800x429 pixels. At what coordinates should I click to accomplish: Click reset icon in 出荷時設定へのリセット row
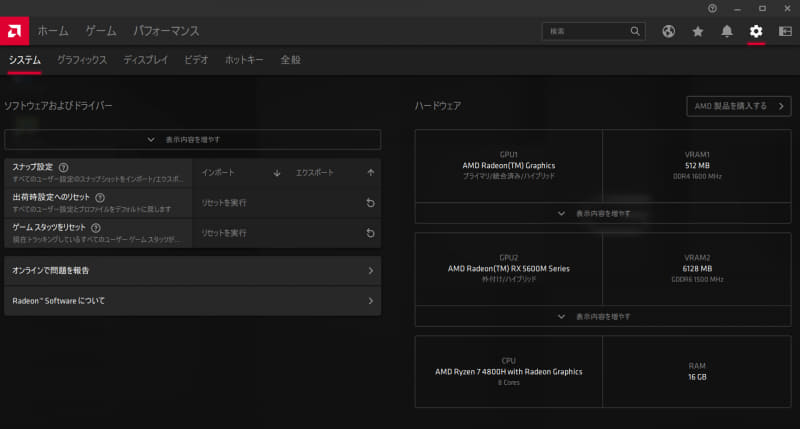click(x=370, y=203)
